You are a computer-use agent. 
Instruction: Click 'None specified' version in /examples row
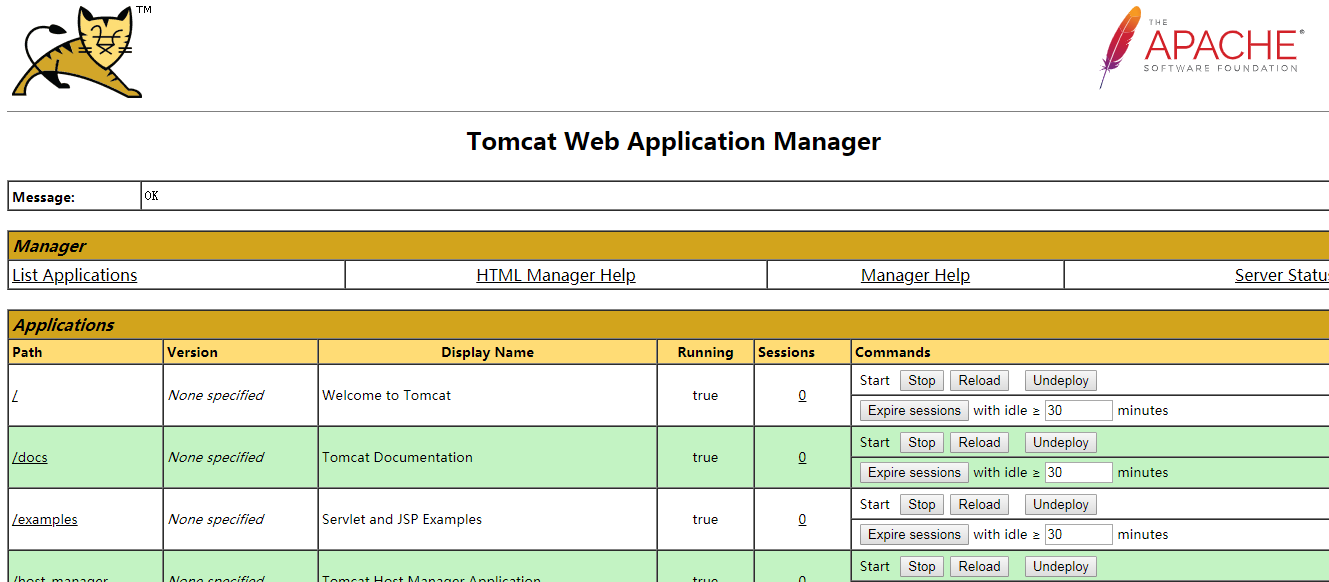215,519
